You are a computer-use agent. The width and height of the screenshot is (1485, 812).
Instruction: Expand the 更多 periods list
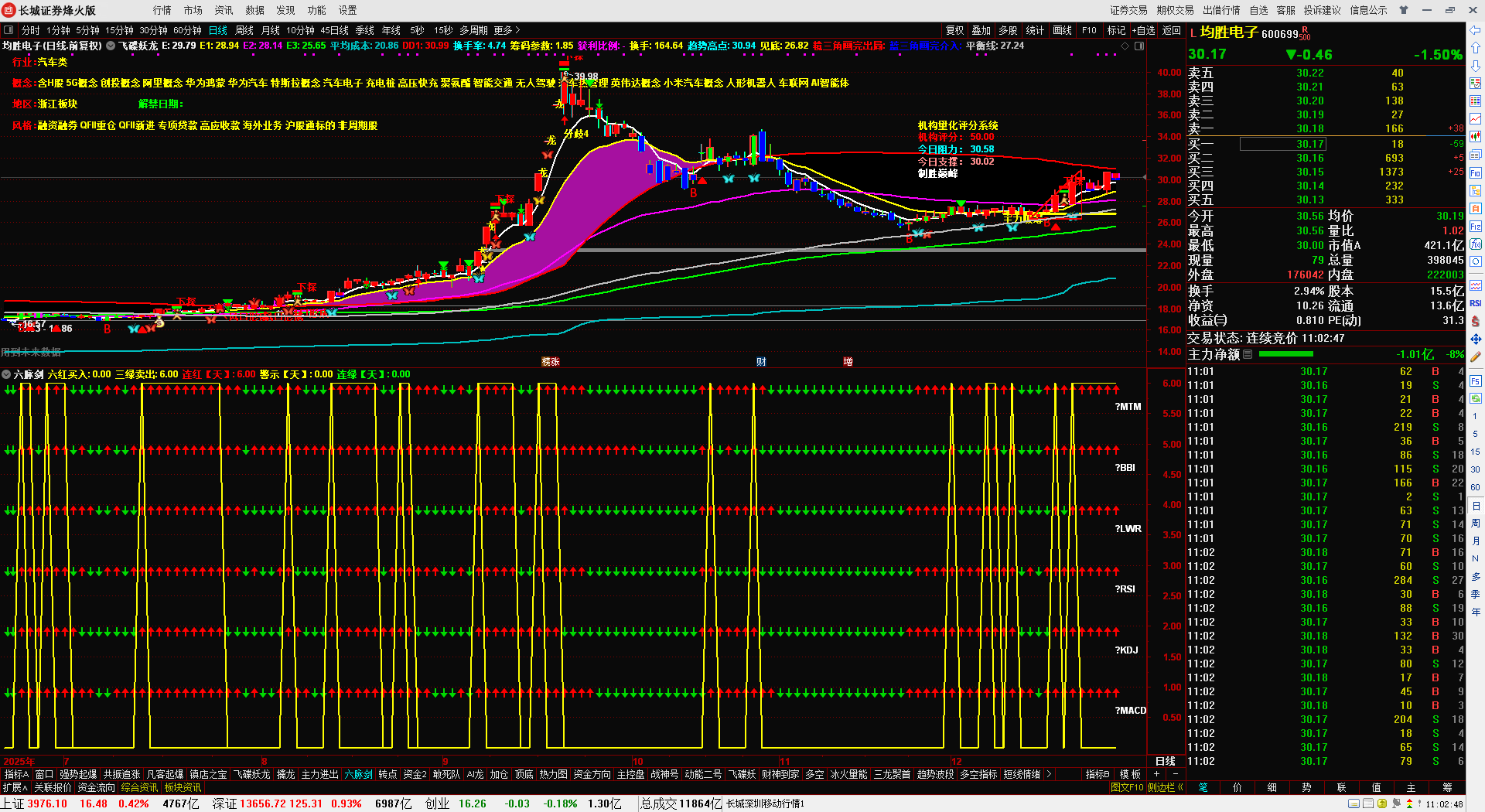tap(507, 30)
